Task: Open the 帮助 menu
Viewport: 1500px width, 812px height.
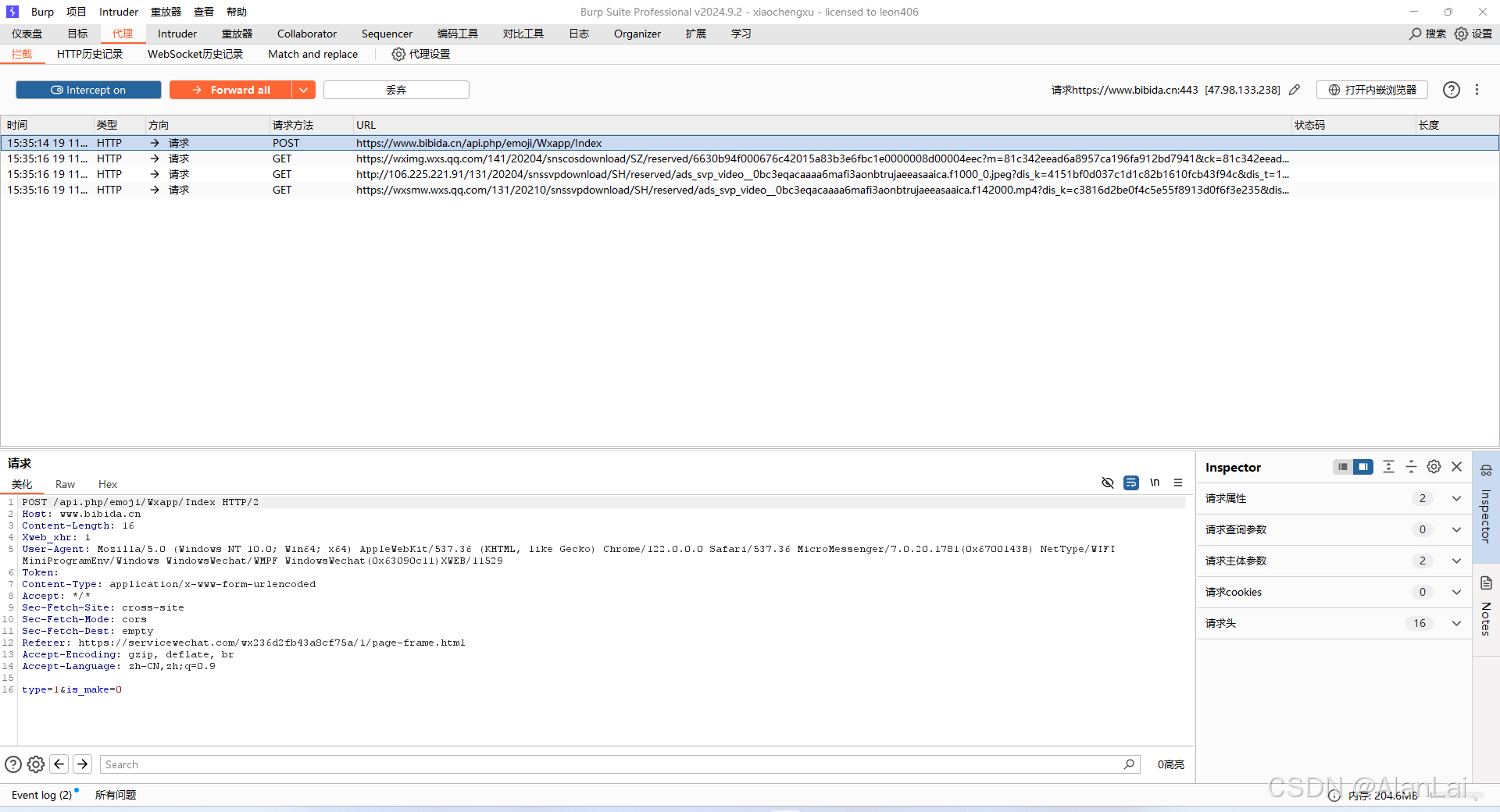Action: [x=237, y=12]
